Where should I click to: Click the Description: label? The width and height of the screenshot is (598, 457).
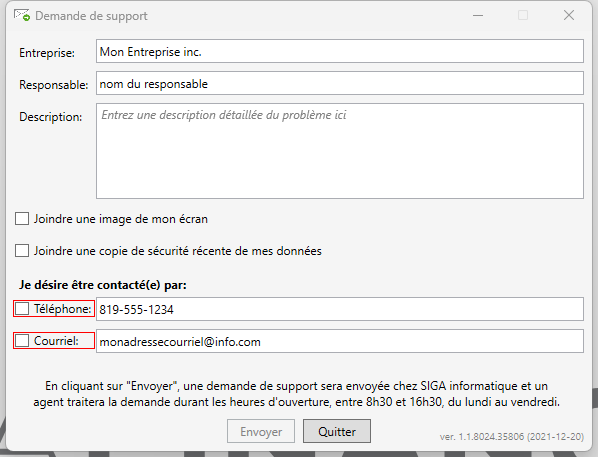50,117
